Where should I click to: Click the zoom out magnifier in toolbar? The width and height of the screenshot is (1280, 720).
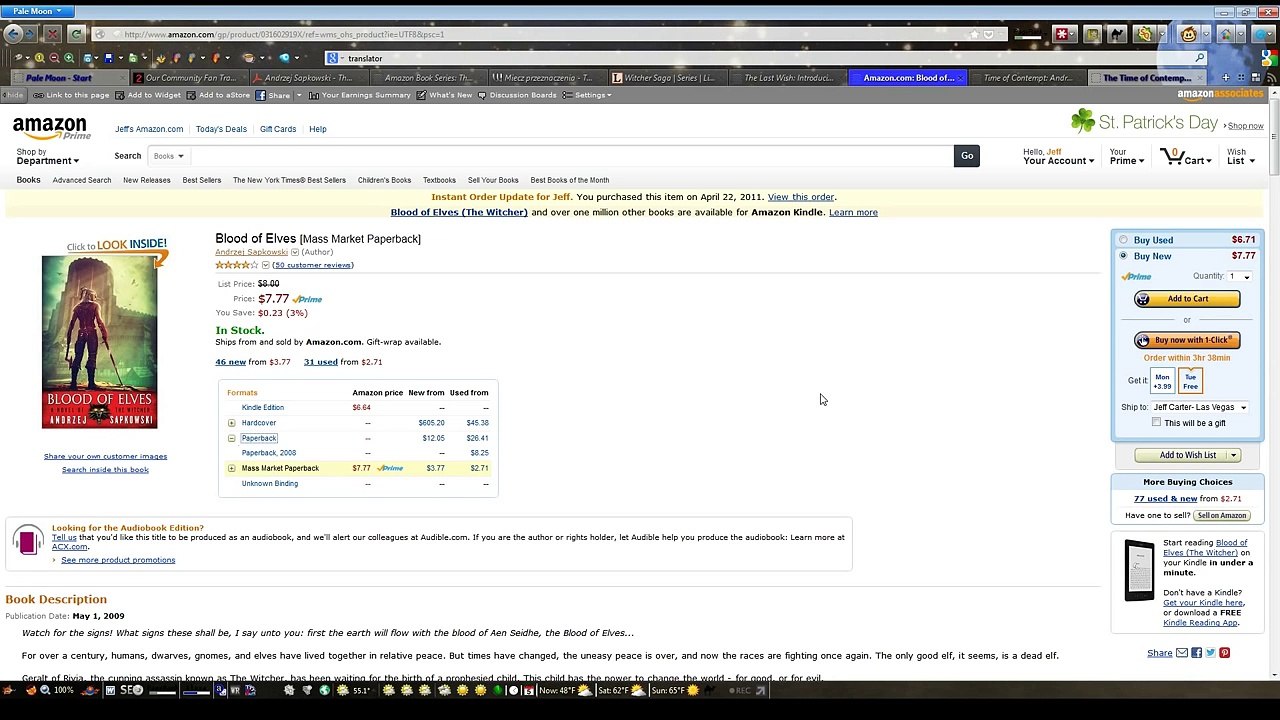tap(54, 58)
